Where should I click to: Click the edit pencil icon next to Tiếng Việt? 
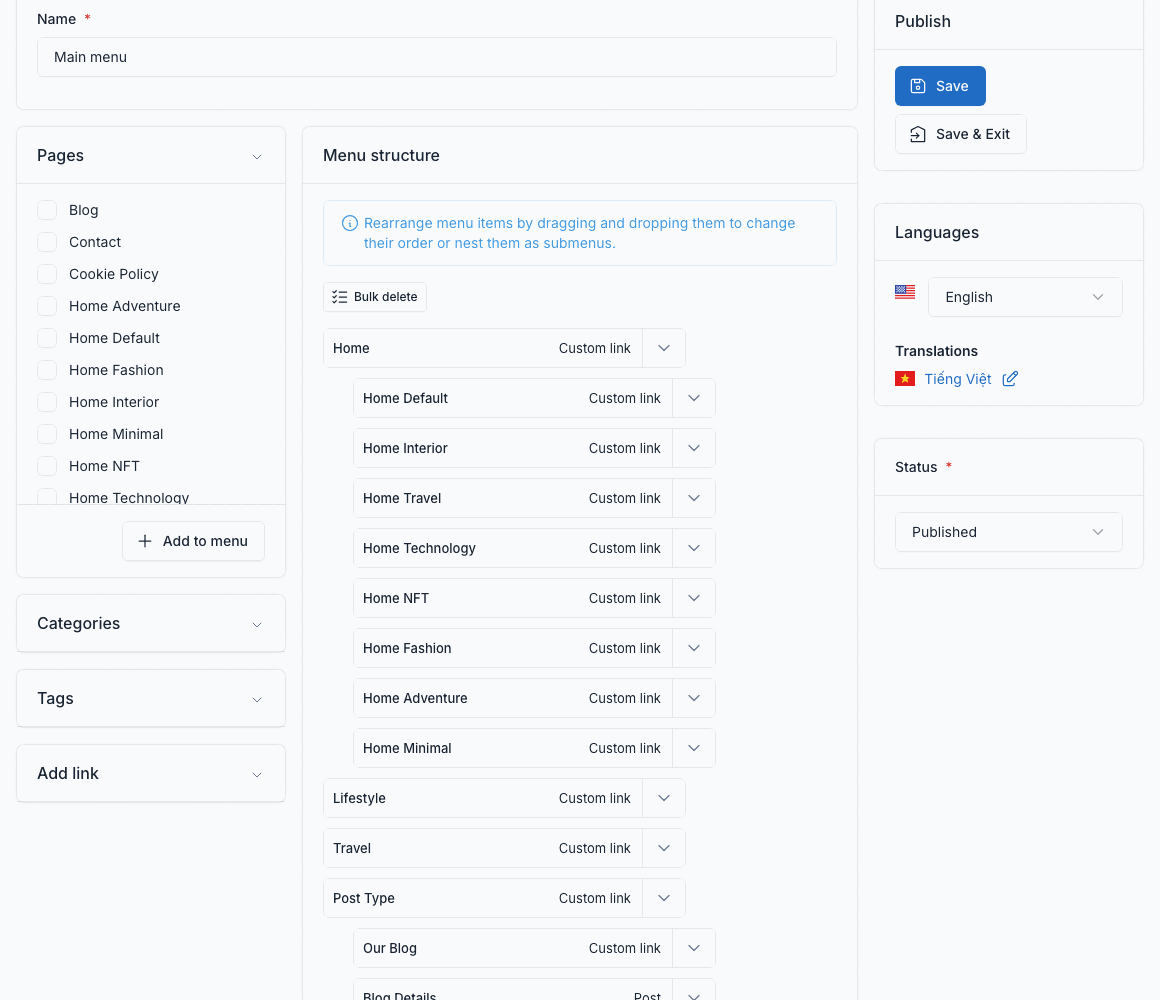(1010, 379)
